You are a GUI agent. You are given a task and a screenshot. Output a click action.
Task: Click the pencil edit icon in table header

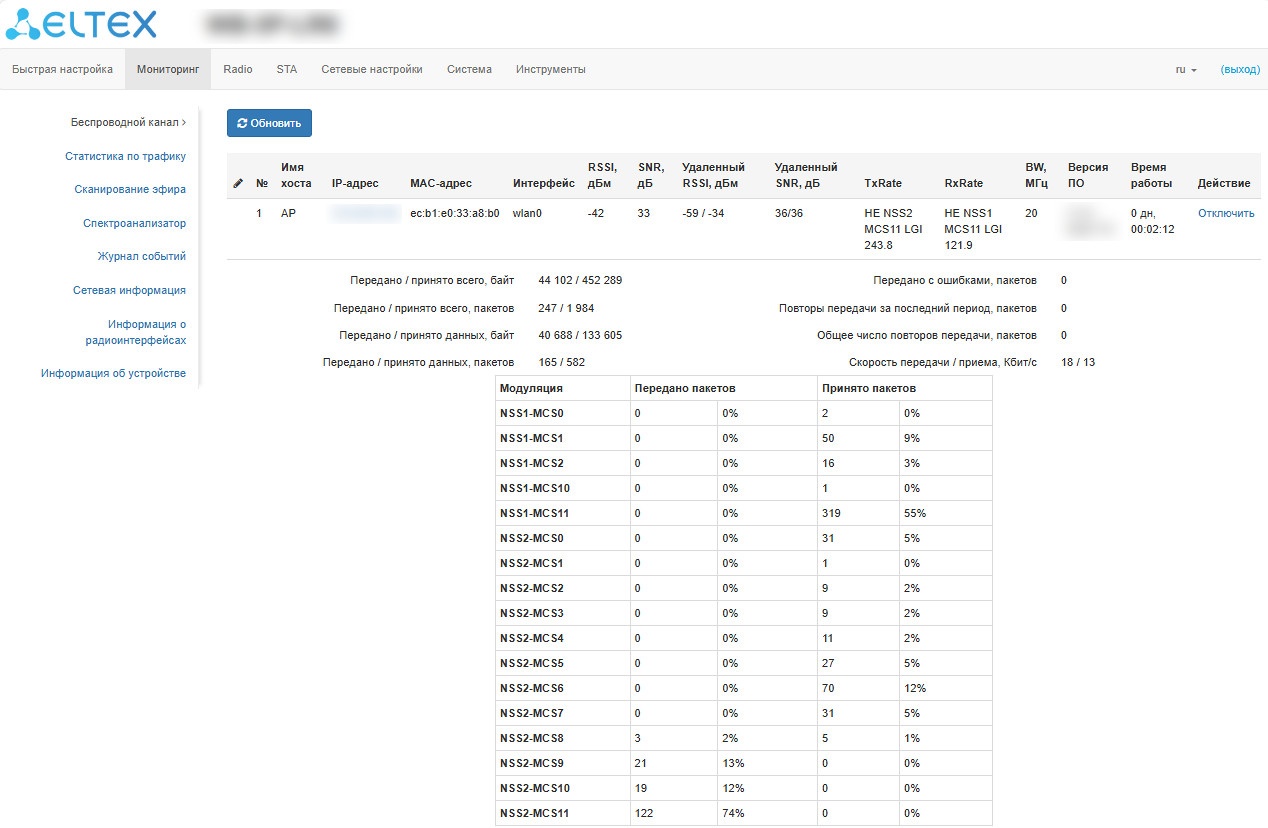(x=238, y=184)
